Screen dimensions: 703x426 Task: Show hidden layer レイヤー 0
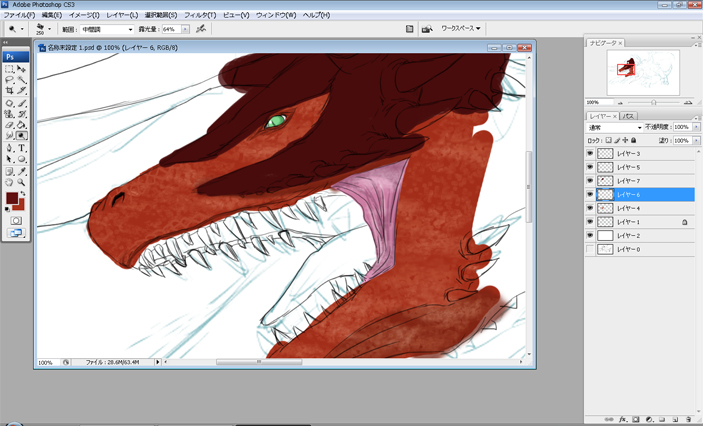click(x=590, y=249)
